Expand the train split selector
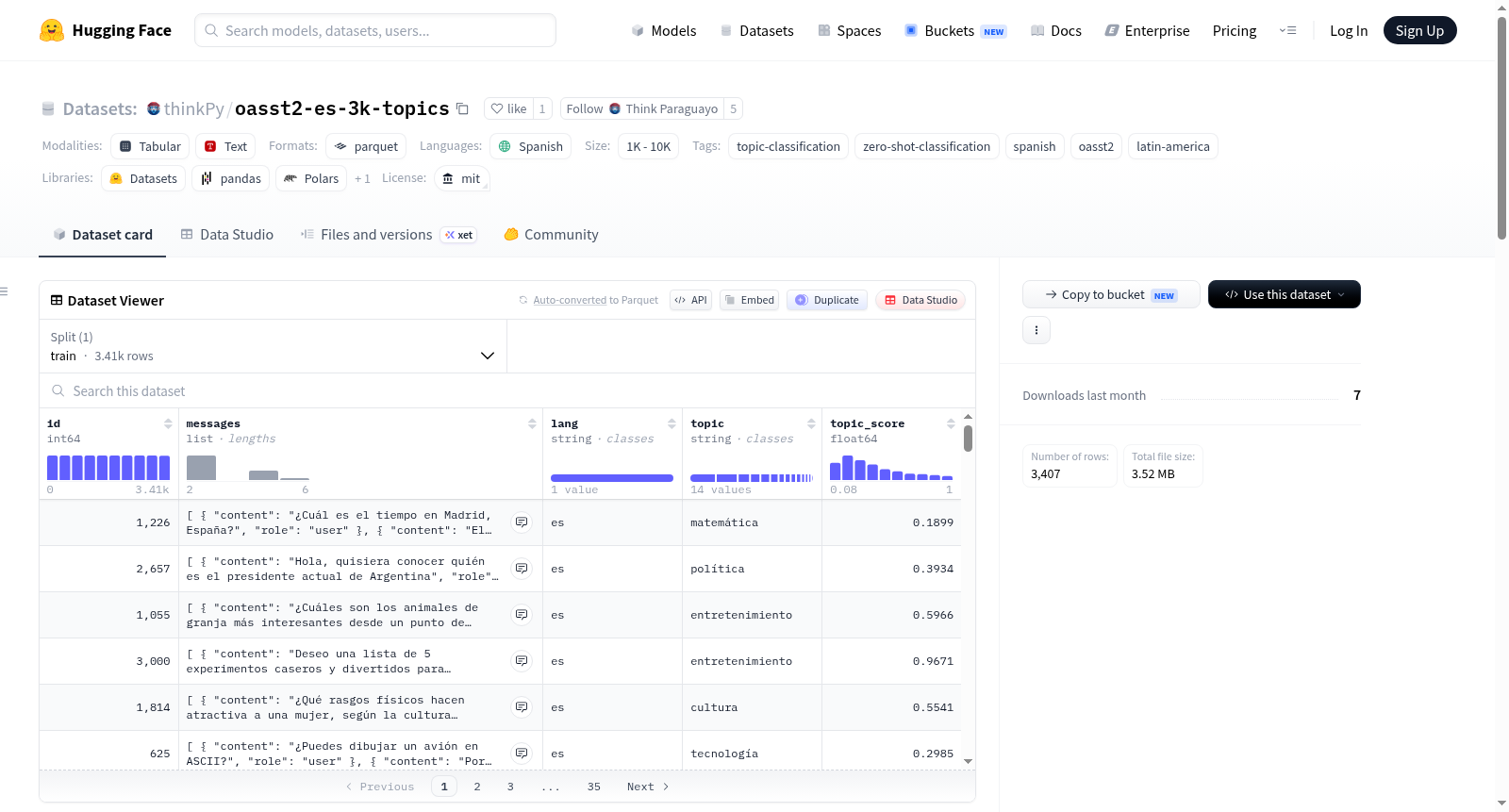Viewport: 1509px width, 812px height. (273, 346)
